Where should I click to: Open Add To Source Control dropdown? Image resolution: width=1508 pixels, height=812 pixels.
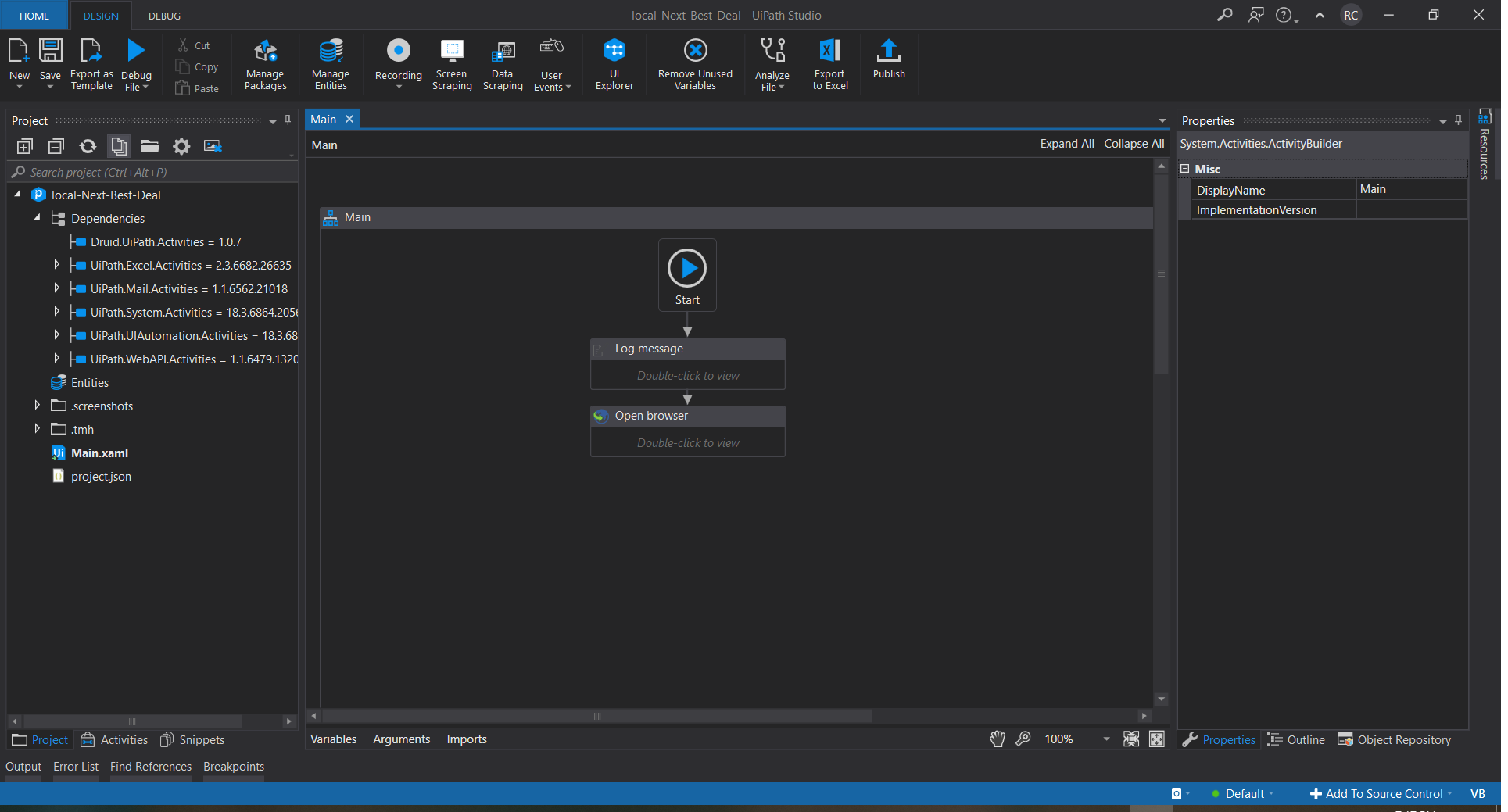coord(1381,794)
